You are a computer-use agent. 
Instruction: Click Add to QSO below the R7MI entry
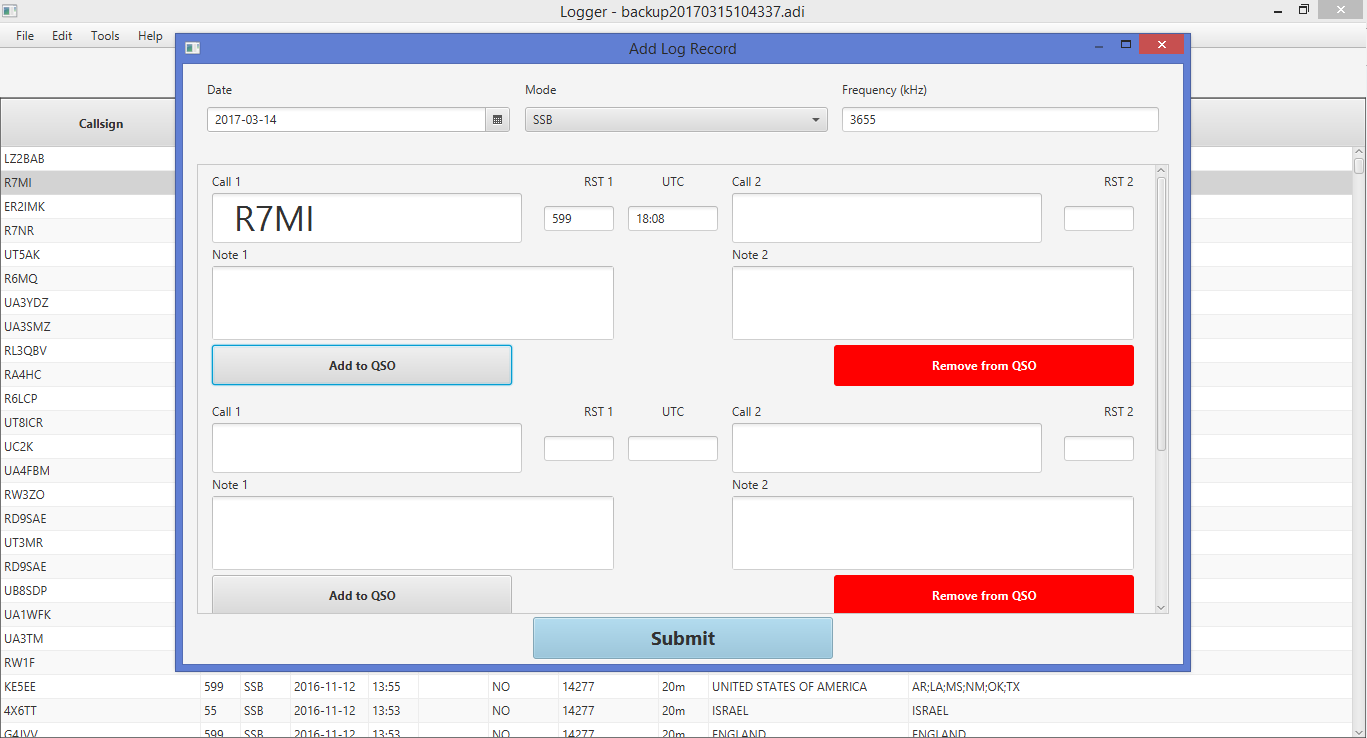coord(362,365)
